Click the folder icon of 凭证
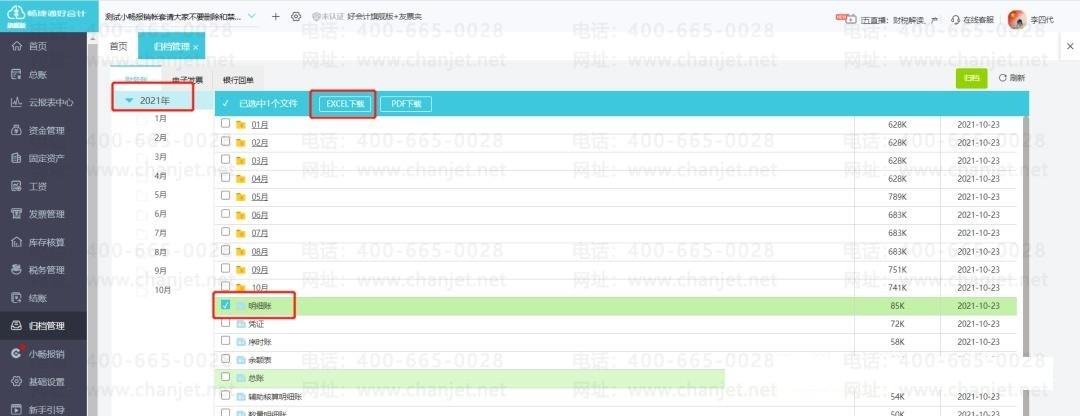The image size is (1080, 416). click(x=241, y=324)
